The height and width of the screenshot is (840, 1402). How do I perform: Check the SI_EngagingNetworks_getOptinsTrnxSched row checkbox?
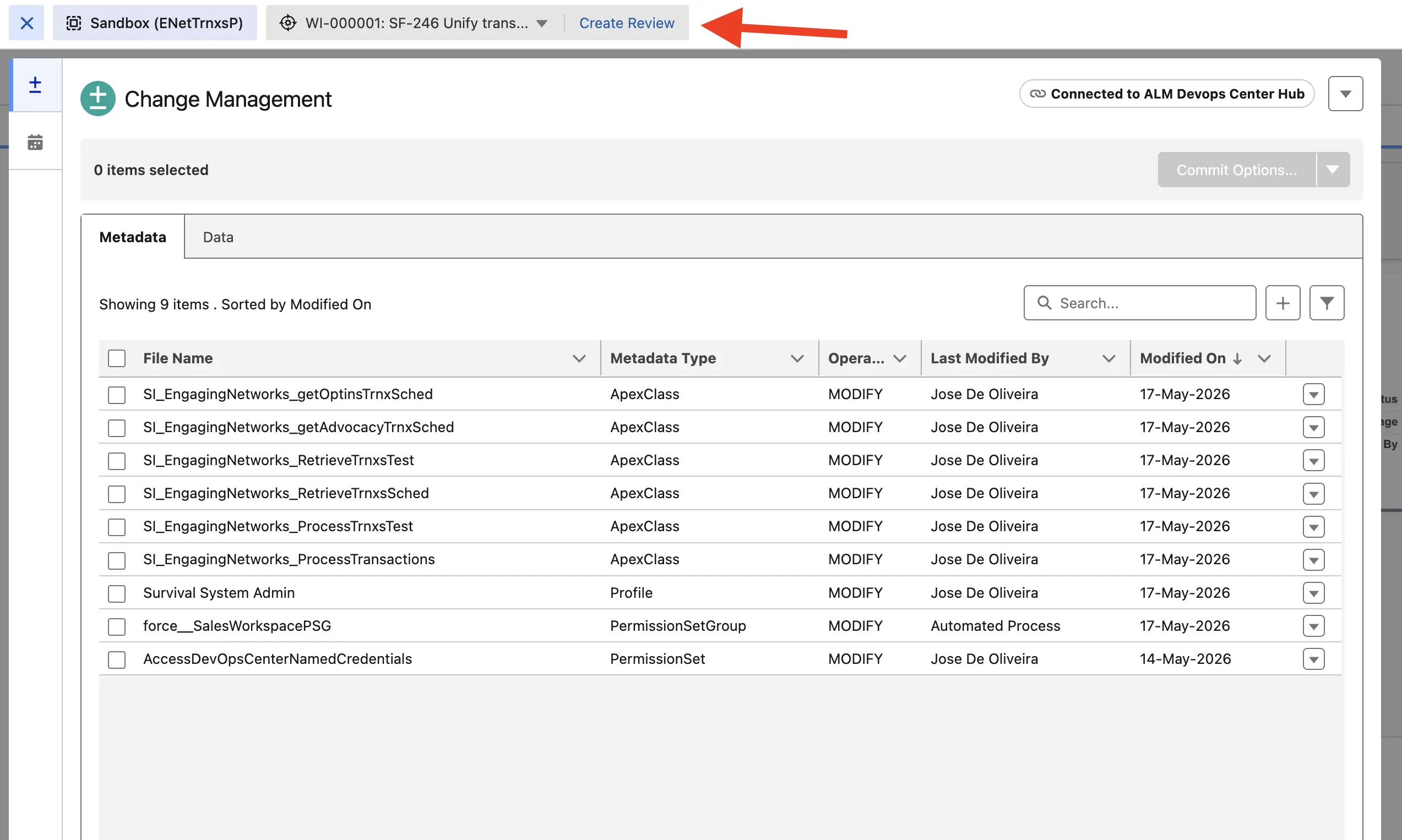point(117,395)
